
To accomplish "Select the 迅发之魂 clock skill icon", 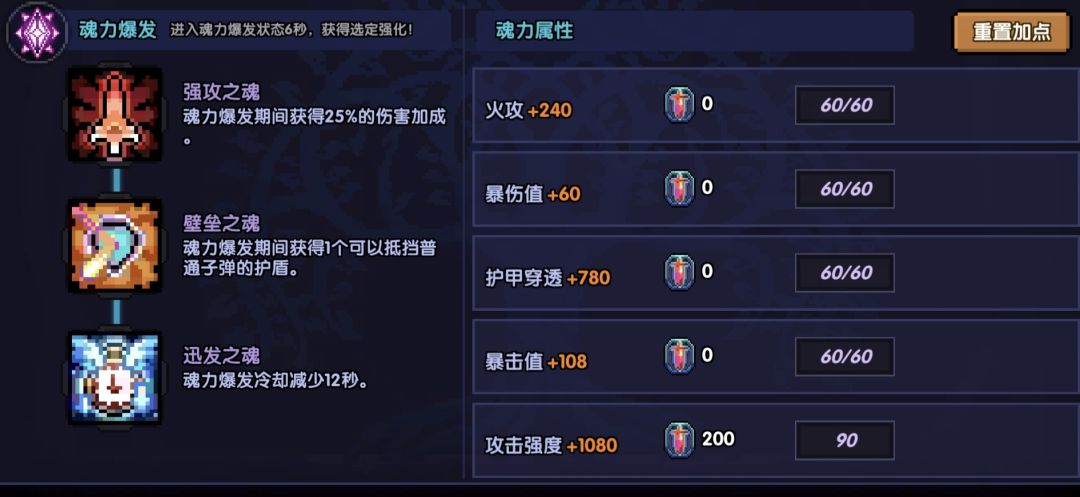I will click(x=115, y=377).
